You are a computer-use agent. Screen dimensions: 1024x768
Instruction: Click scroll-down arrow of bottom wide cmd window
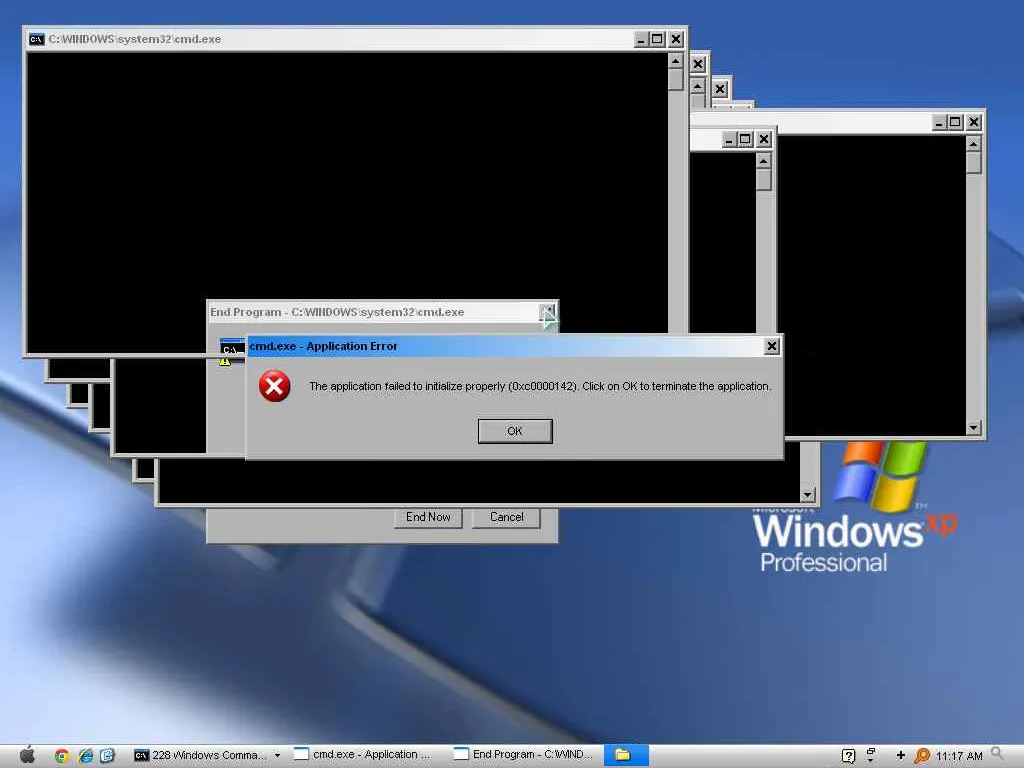(808, 494)
